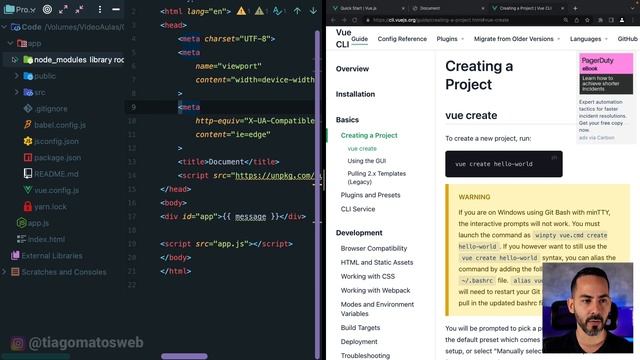This screenshot has width=640, height=360.
Task: Close the Document browser tab
Action: (x=483, y=8)
